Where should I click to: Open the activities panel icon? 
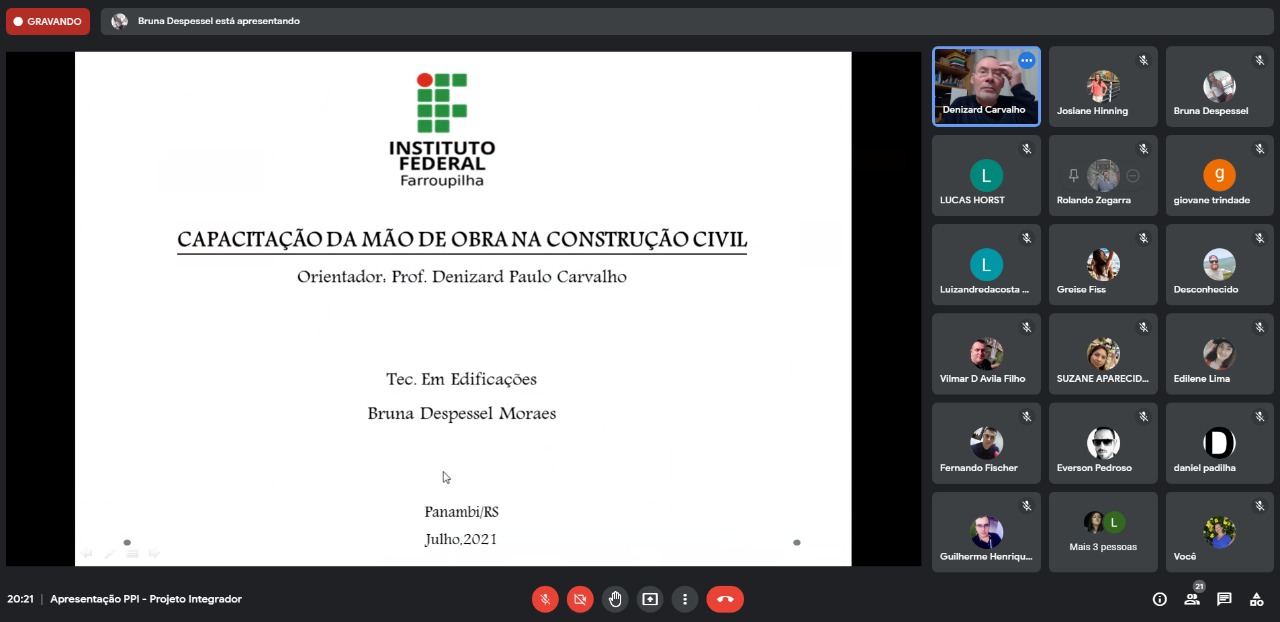(1257, 599)
